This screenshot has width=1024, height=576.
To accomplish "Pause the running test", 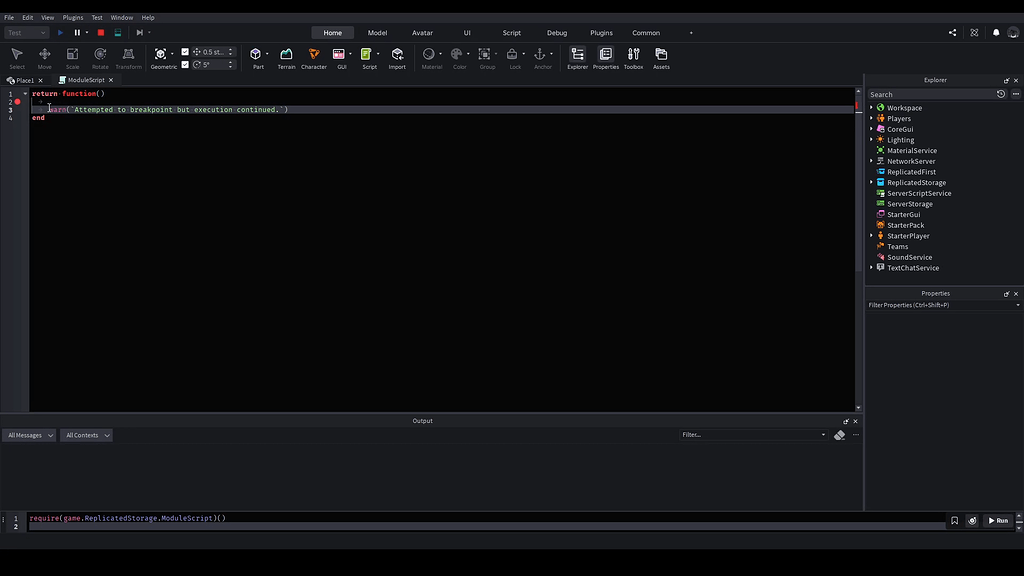I will click(x=77, y=33).
